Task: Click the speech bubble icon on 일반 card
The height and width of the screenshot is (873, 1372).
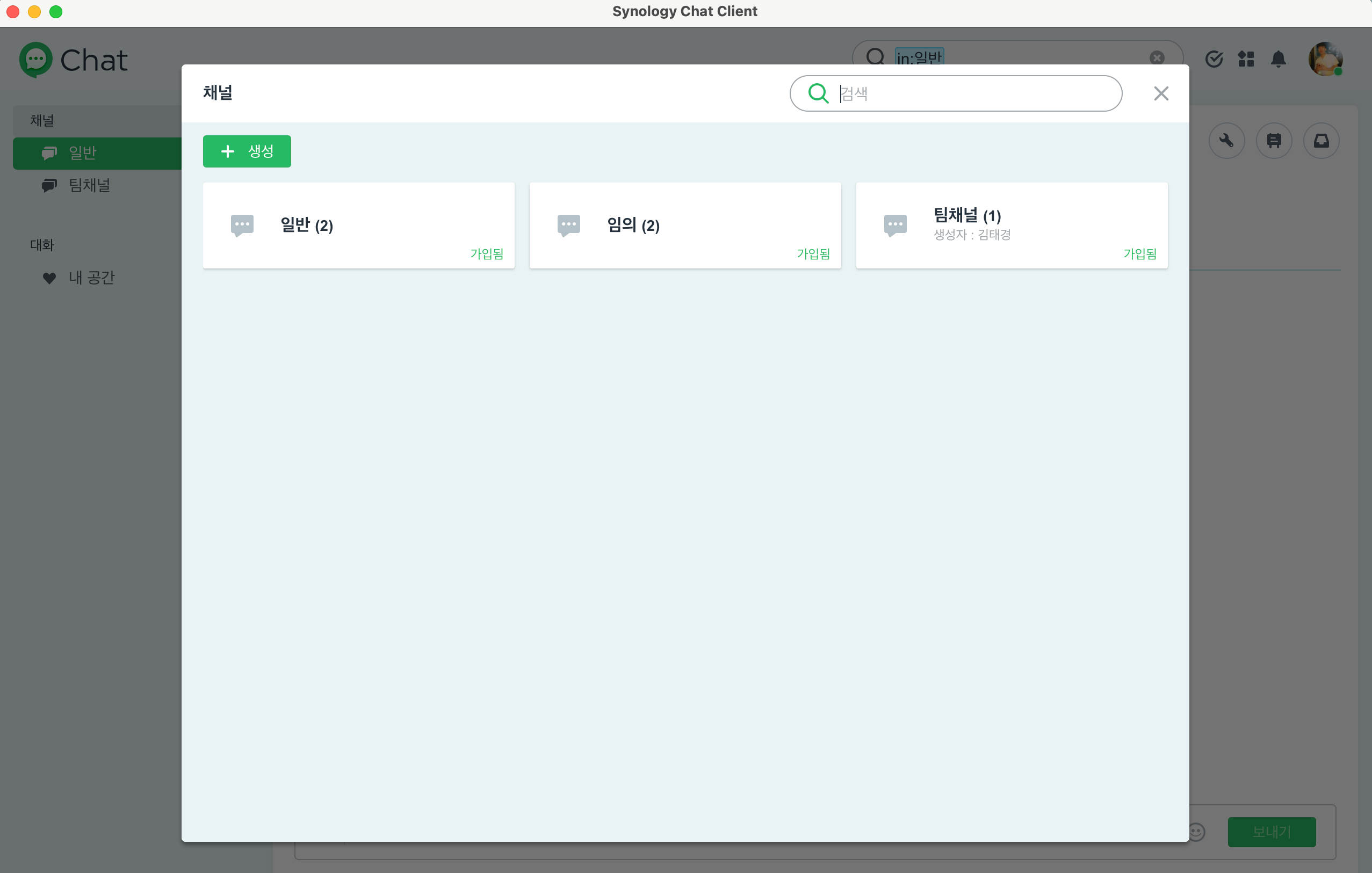Action: pos(242,225)
